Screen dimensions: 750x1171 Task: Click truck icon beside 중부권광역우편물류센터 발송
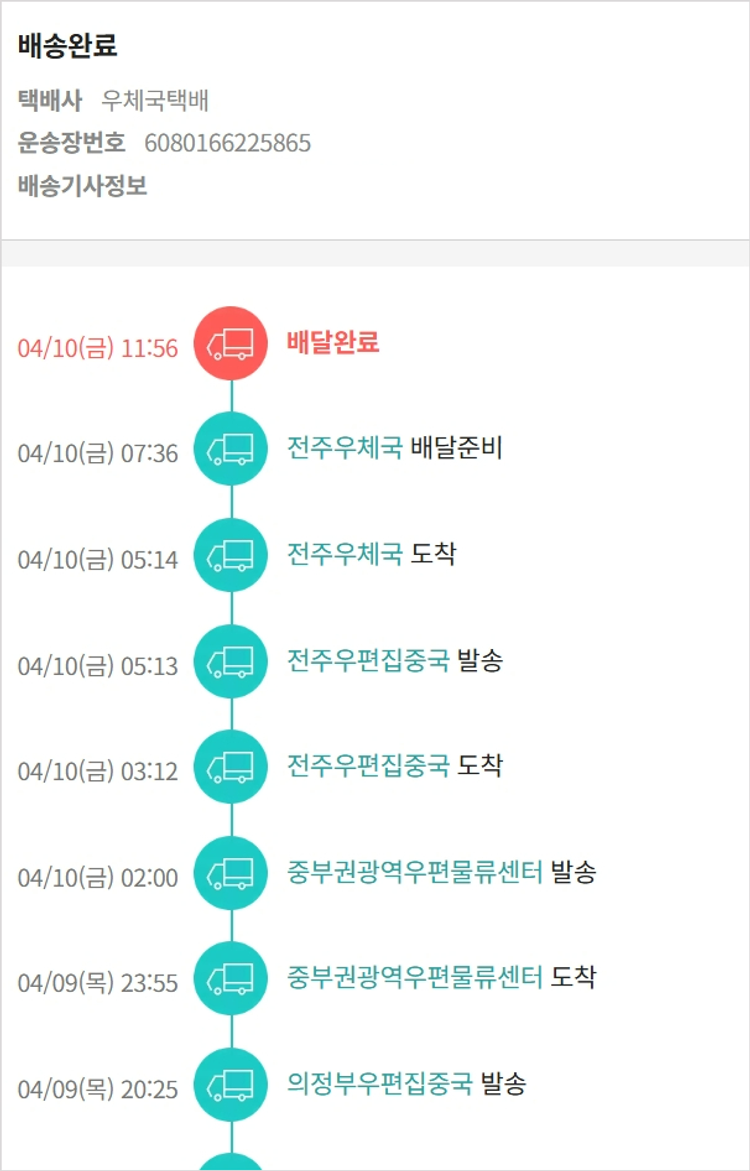point(230,874)
